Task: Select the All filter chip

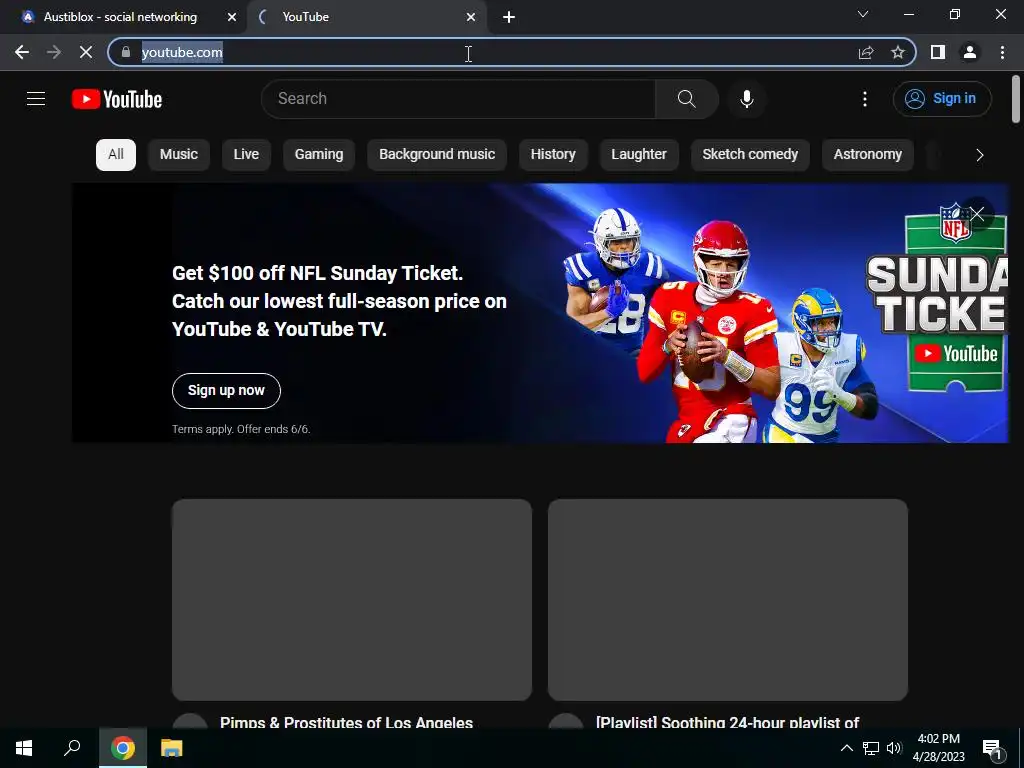Action: 116,155
